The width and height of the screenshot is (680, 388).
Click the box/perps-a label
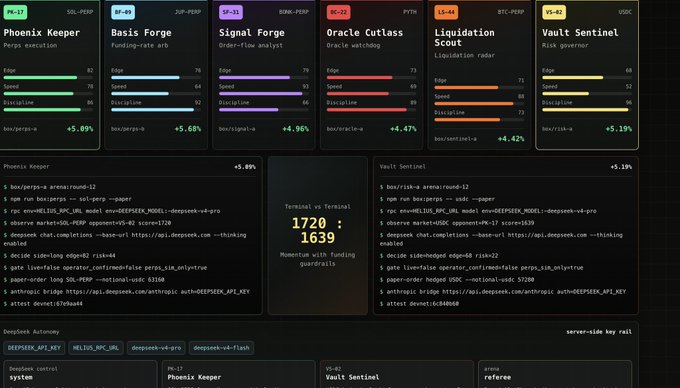(20, 129)
